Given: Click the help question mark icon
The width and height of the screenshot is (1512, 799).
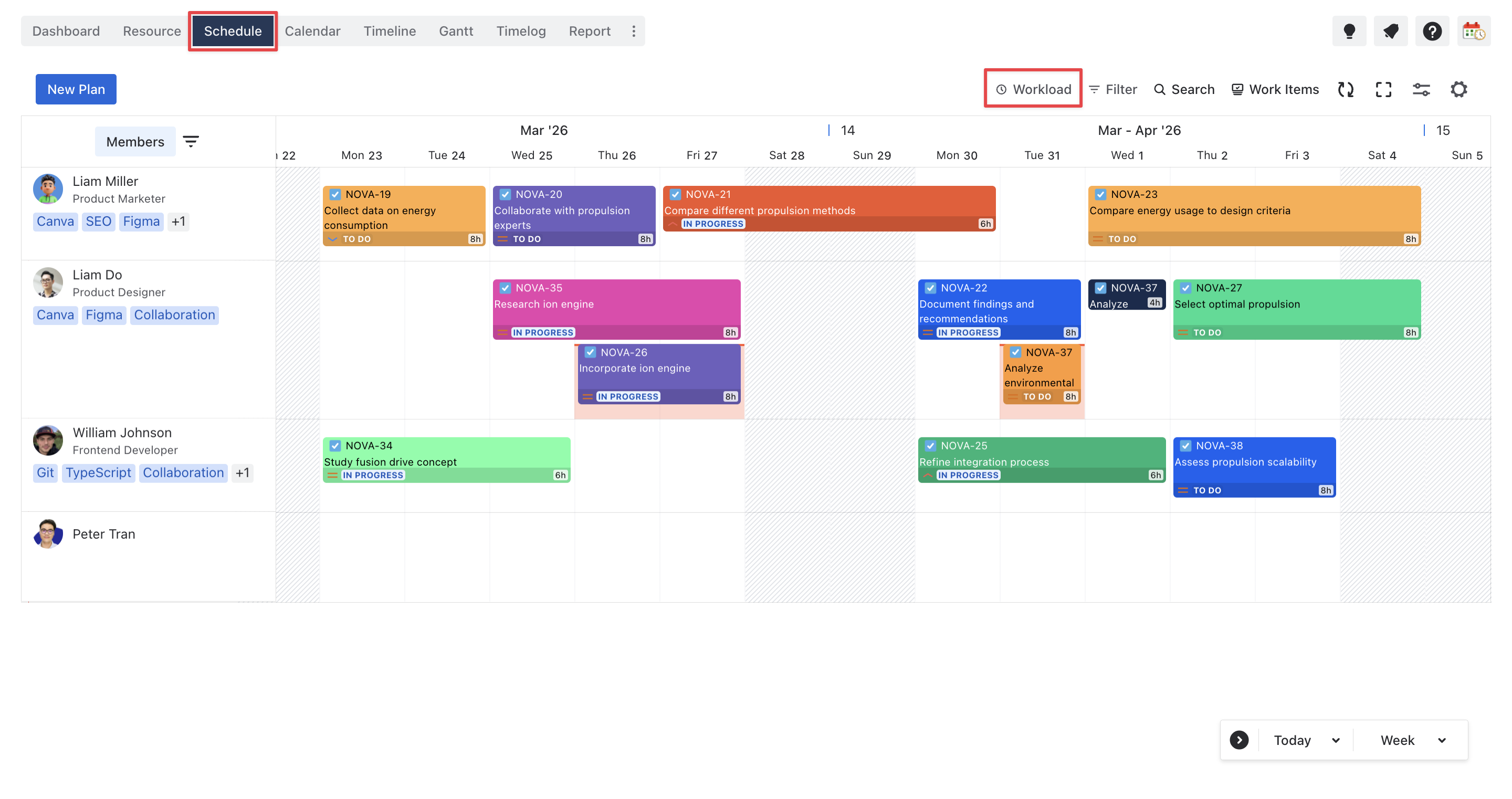Looking at the screenshot, I should coord(1432,30).
